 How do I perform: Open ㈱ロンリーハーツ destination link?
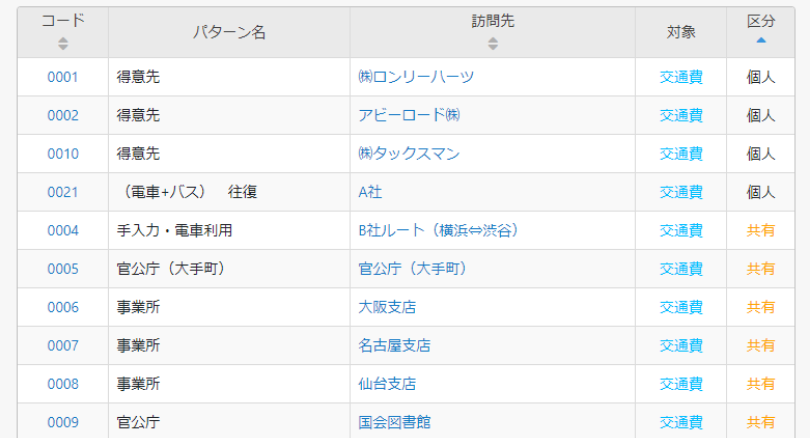[x=416, y=77]
